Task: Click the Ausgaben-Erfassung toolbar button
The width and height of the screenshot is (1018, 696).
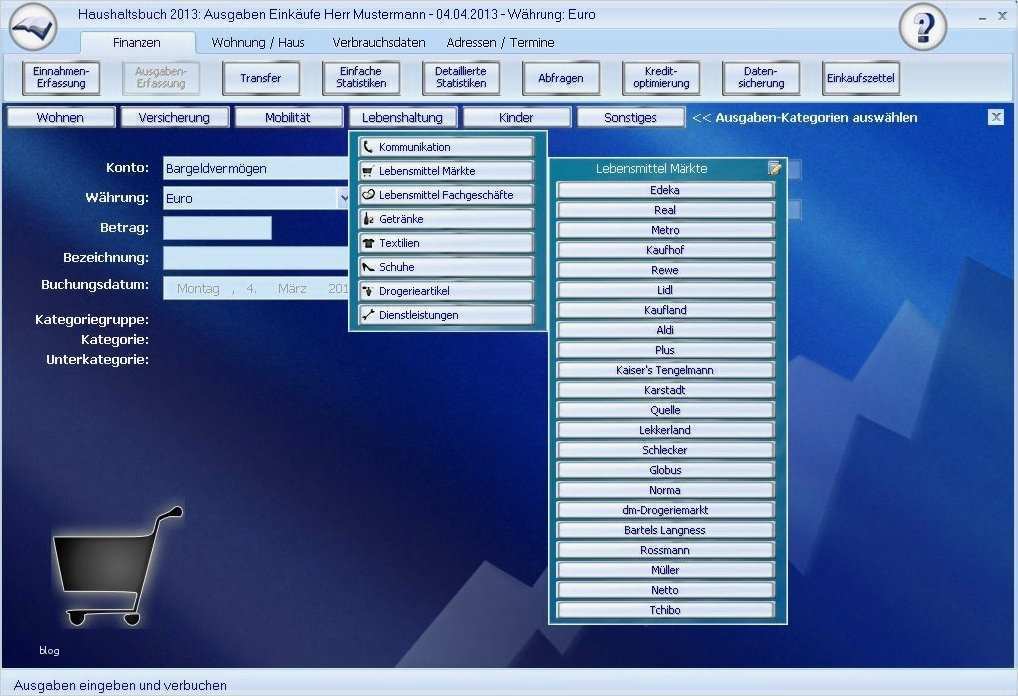Action: click(x=161, y=78)
